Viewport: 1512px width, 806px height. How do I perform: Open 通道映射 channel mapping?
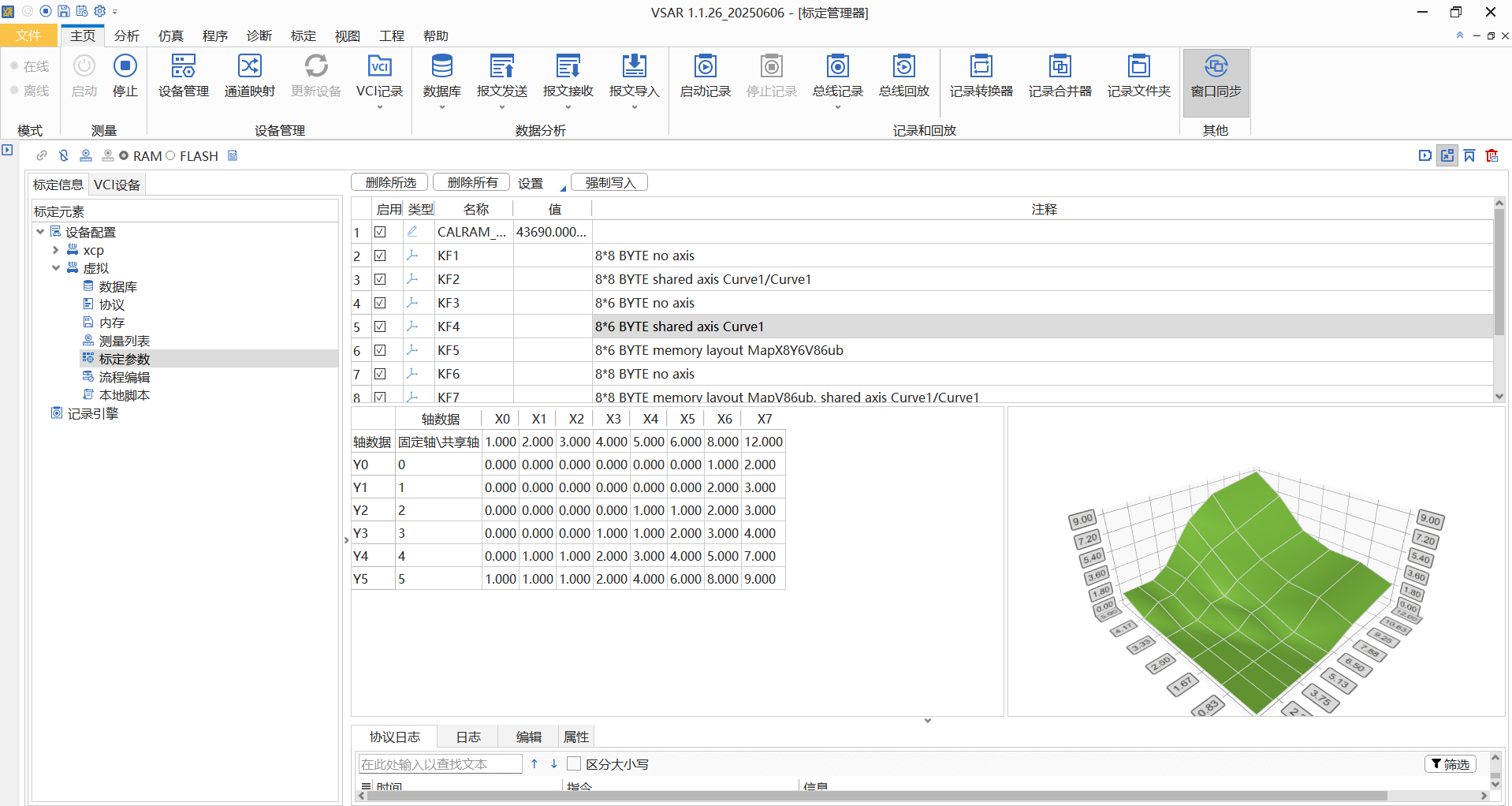tap(250, 76)
